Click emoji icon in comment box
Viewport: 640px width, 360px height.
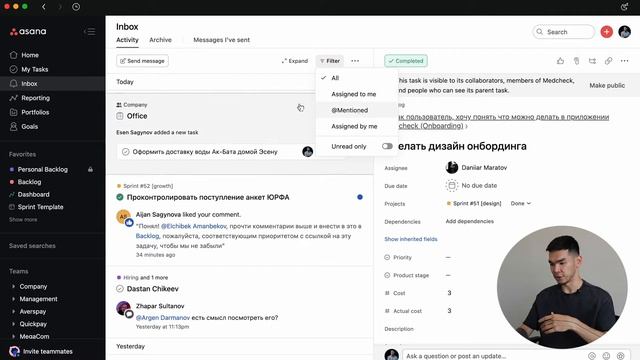click(x=606, y=356)
